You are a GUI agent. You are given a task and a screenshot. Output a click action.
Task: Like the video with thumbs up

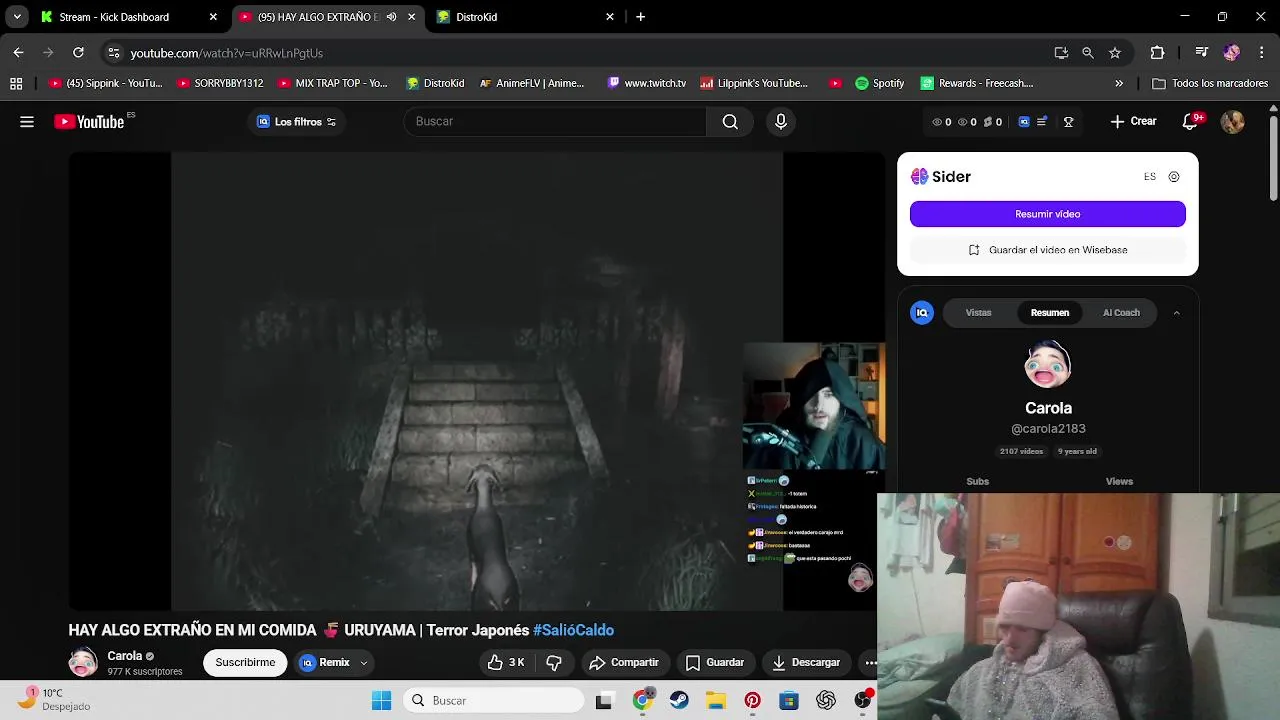point(507,662)
